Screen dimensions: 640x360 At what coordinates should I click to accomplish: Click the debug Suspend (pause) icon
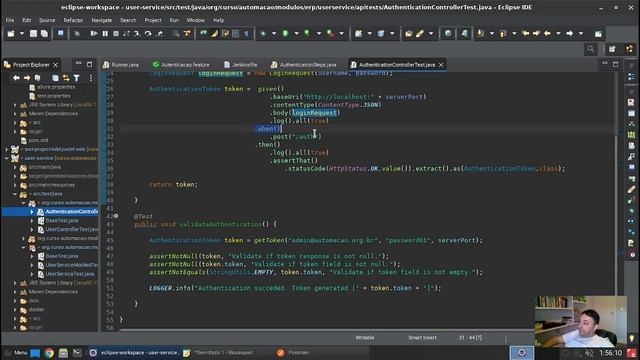point(105,33)
